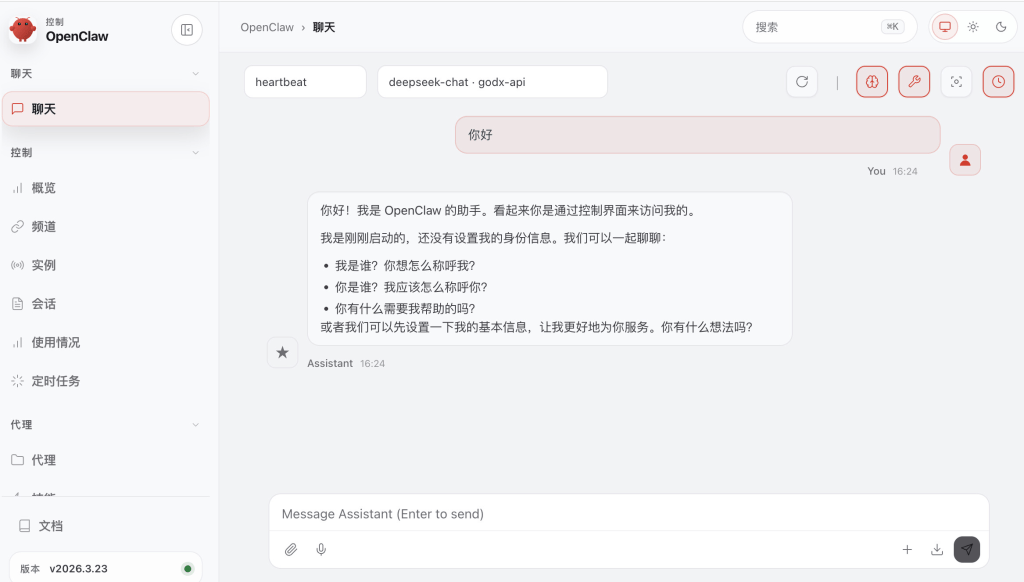Viewport: 1024px width, 582px height.
Task: Check the green status dot next to version
Action: [187, 567]
